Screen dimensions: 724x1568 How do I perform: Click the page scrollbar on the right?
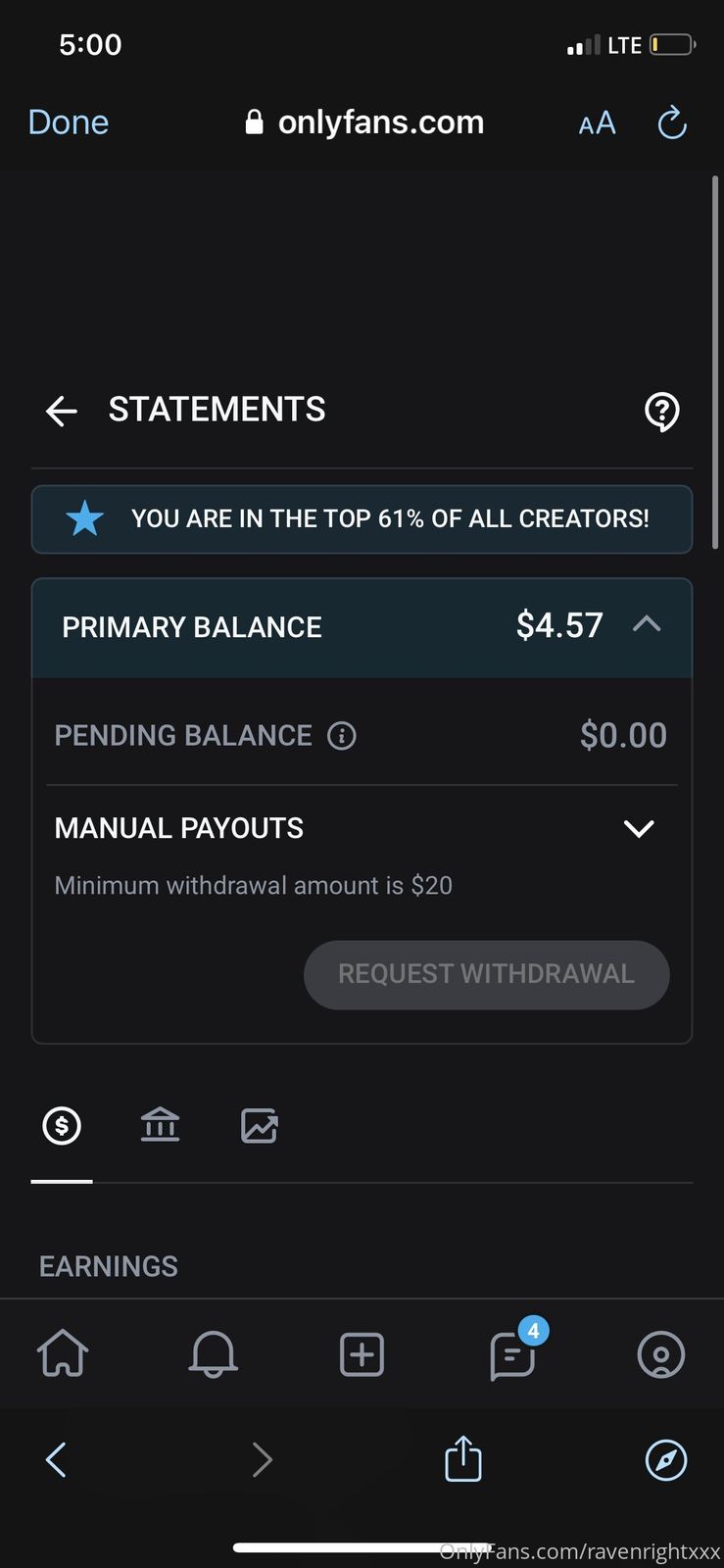click(x=715, y=363)
